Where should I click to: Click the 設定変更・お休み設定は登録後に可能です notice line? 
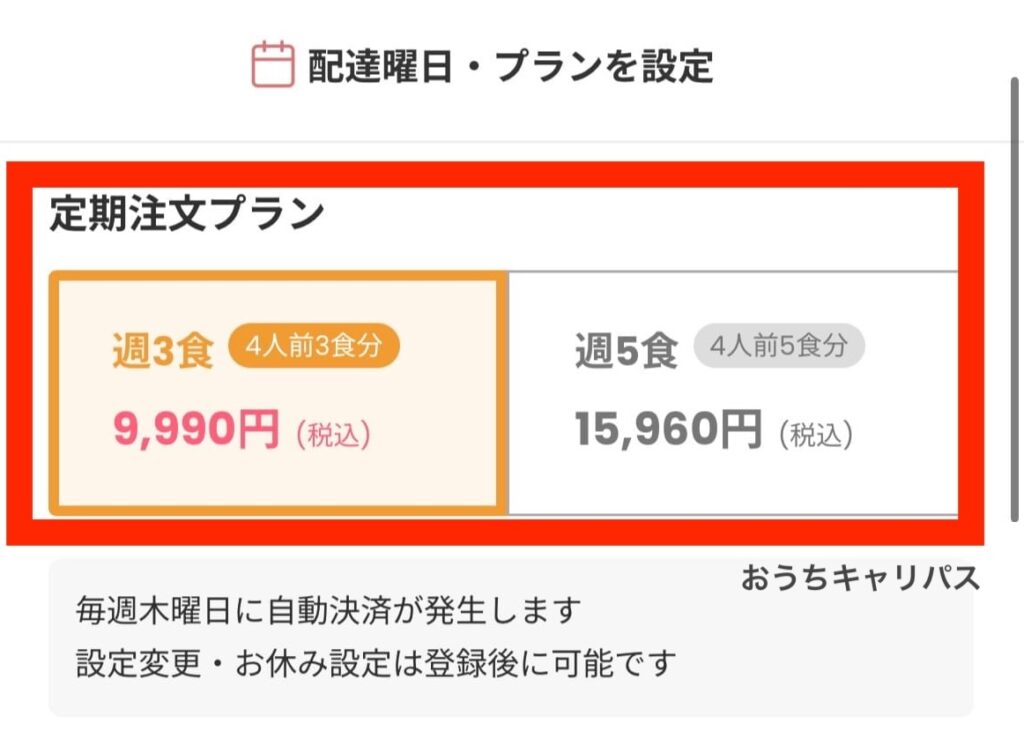(x=376, y=661)
